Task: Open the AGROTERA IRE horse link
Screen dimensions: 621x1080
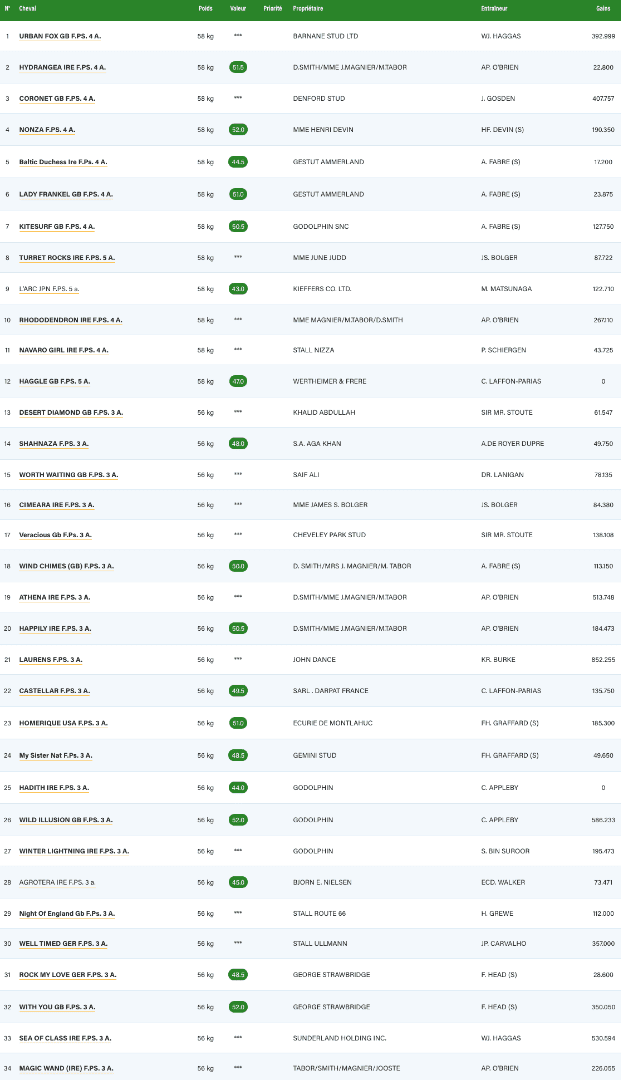Action: click(x=57, y=882)
